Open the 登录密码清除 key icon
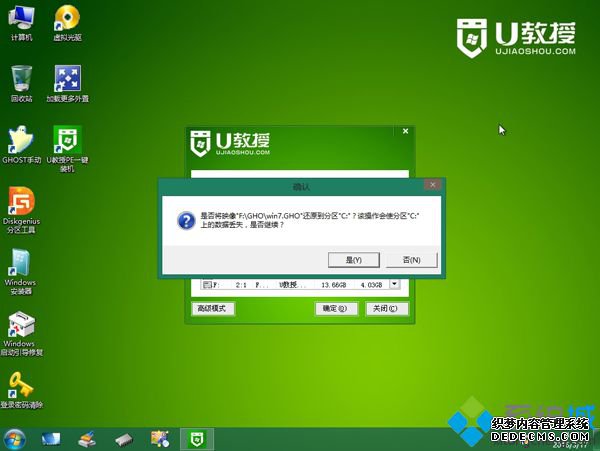 pyautogui.click(x=21, y=390)
